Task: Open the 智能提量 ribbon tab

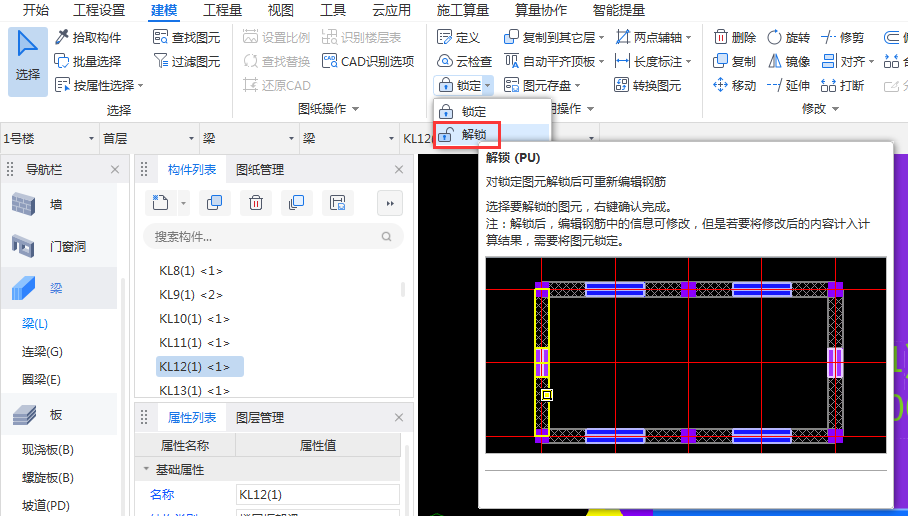Action: point(618,10)
